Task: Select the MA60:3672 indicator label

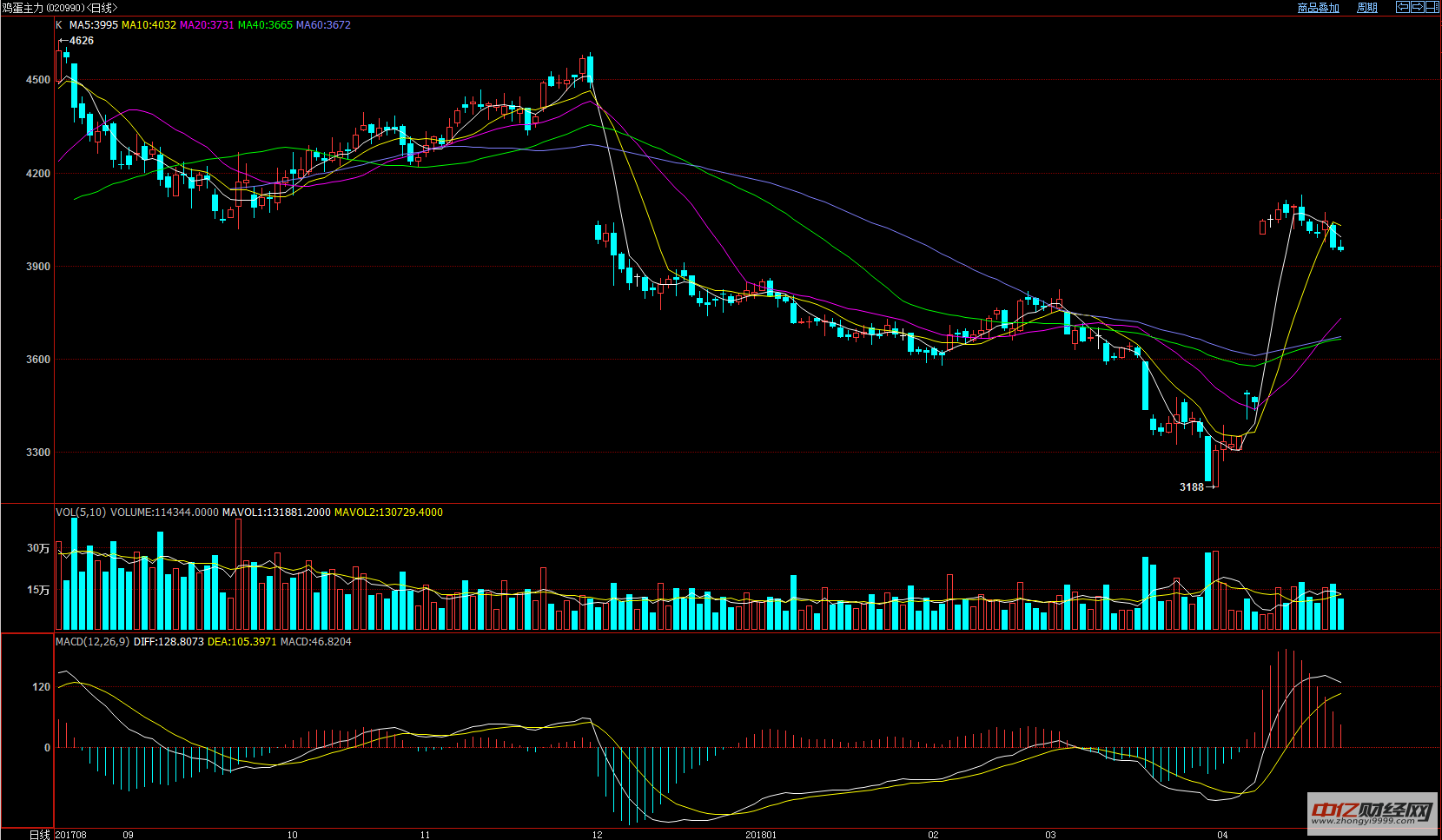Action: (x=323, y=25)
